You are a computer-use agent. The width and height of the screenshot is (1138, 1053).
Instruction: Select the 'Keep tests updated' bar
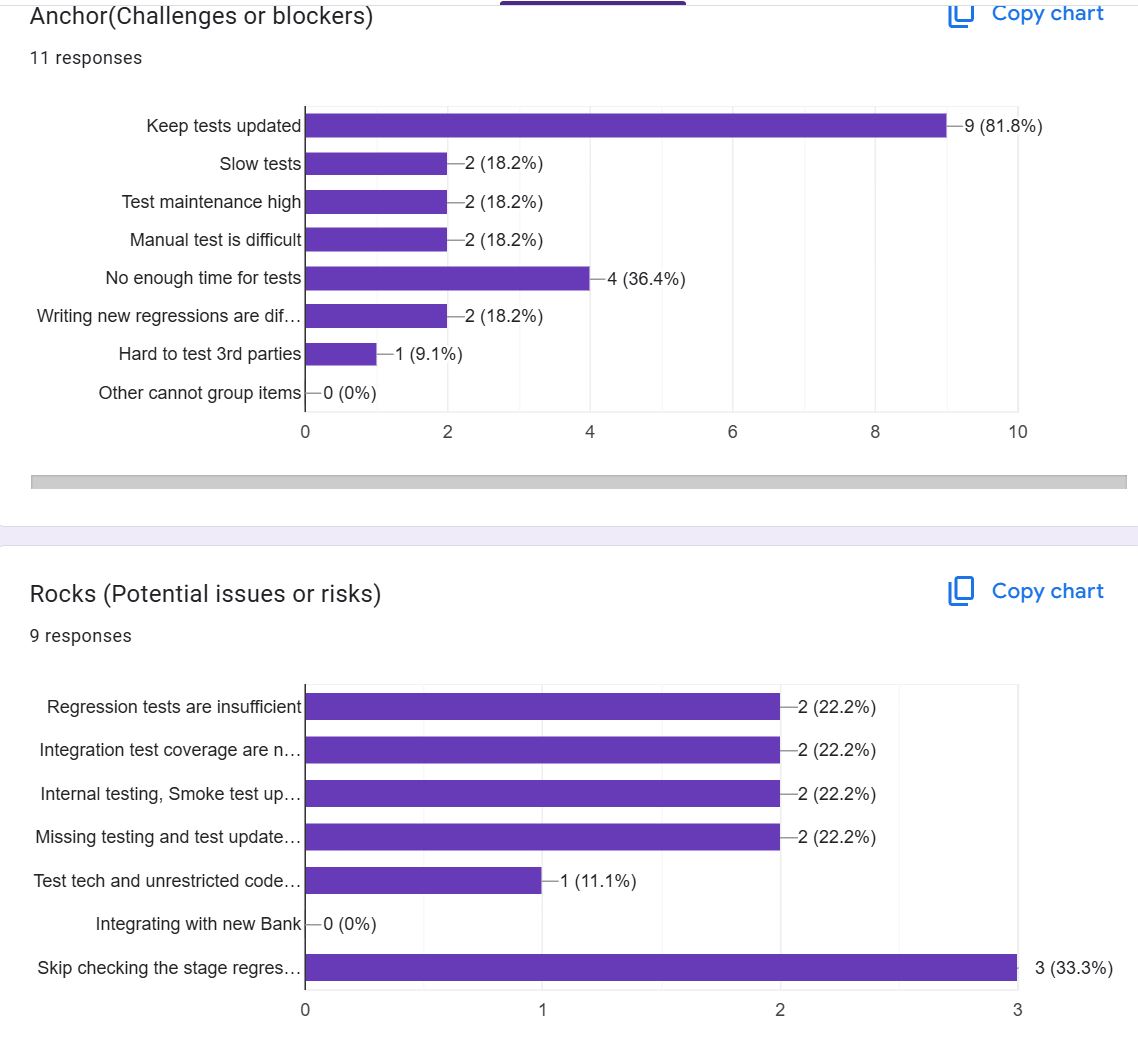(625, 126)
